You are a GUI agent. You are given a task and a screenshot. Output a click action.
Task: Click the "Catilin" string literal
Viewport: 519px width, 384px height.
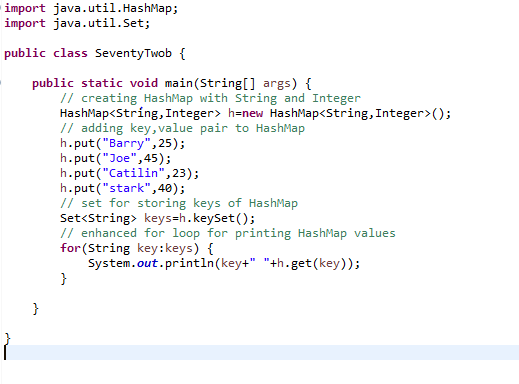(133, 173)
